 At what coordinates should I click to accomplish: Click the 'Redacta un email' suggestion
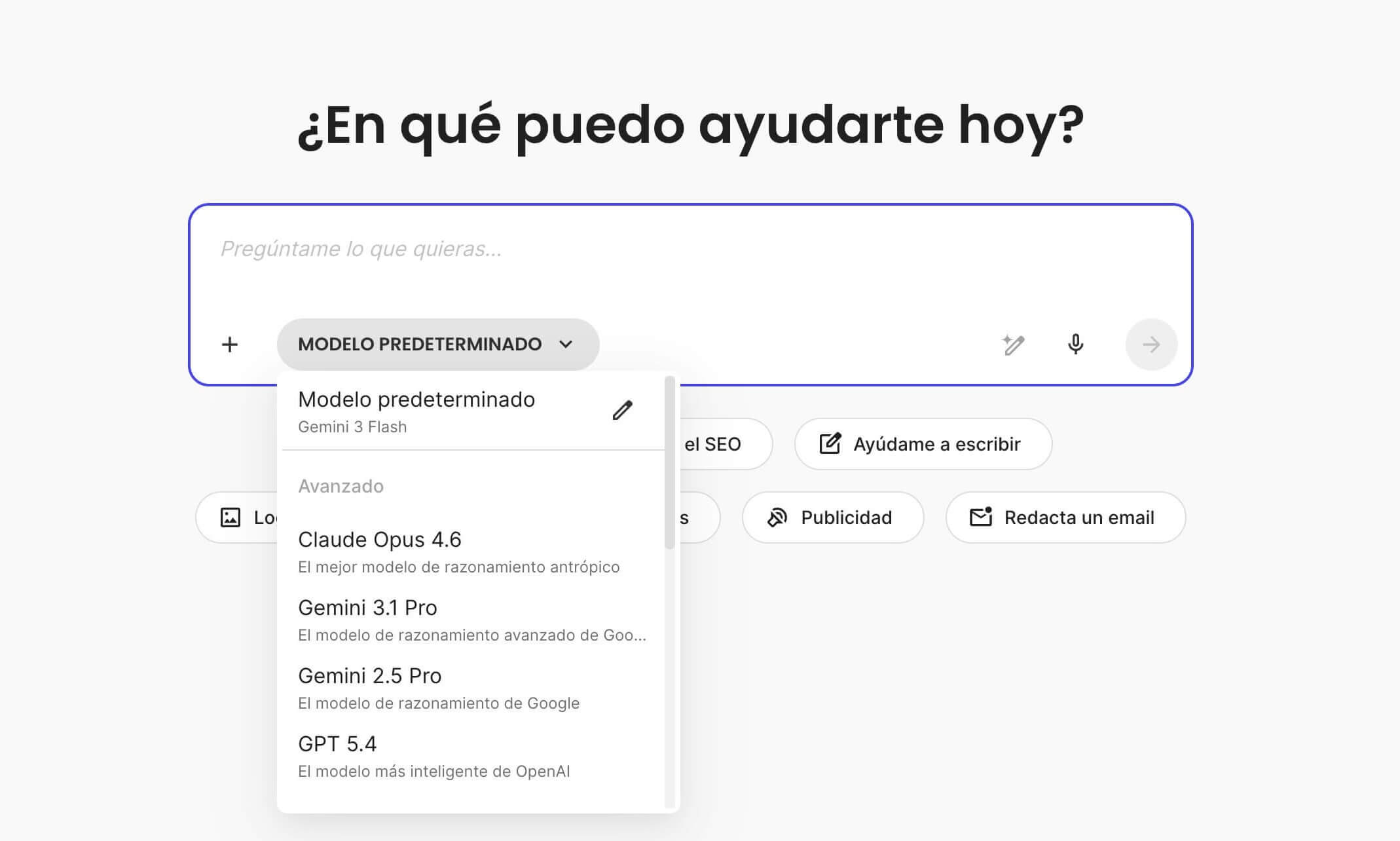1065,517
